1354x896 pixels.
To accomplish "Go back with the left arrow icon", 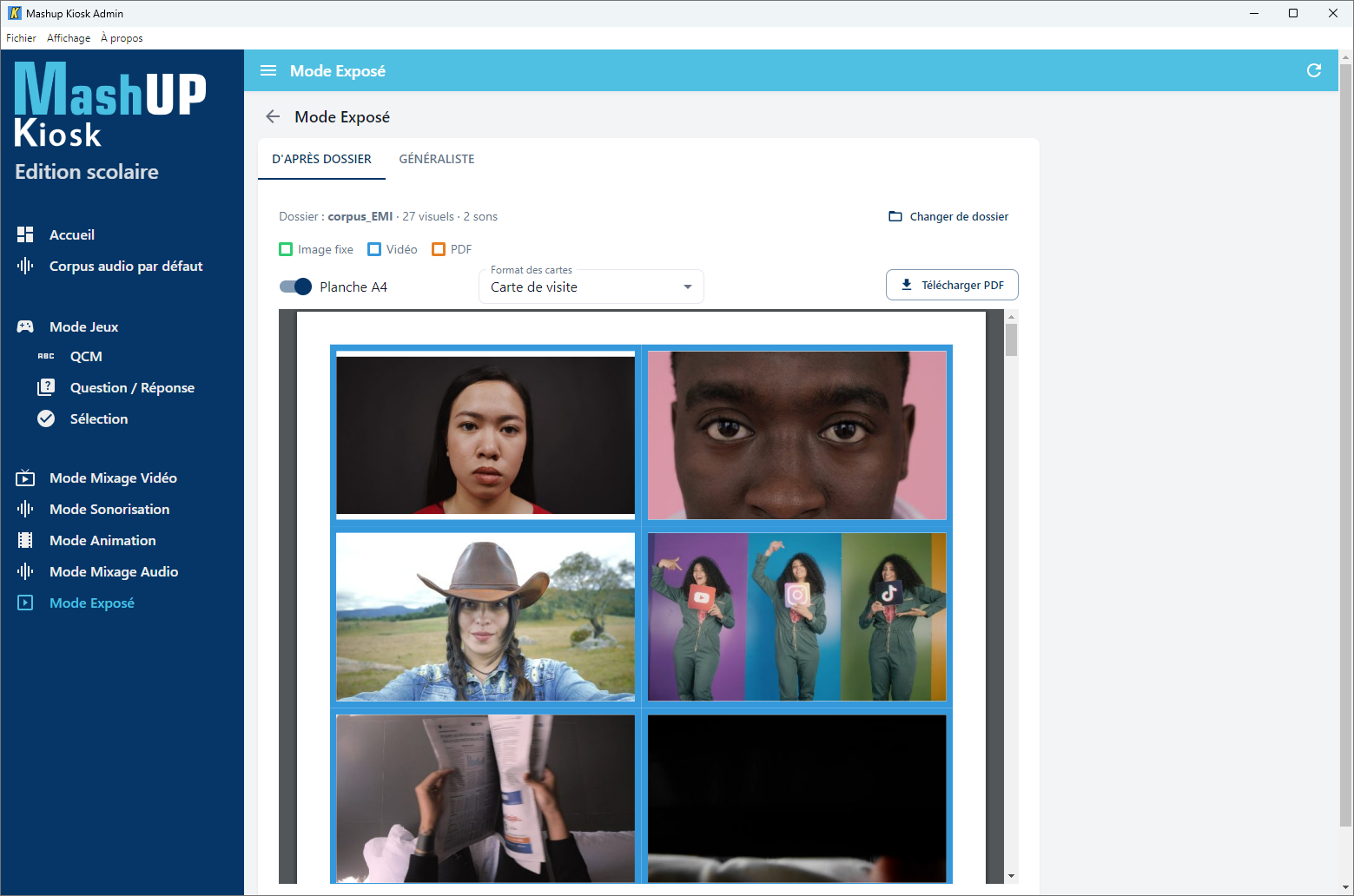I will (x=273, y=116).
